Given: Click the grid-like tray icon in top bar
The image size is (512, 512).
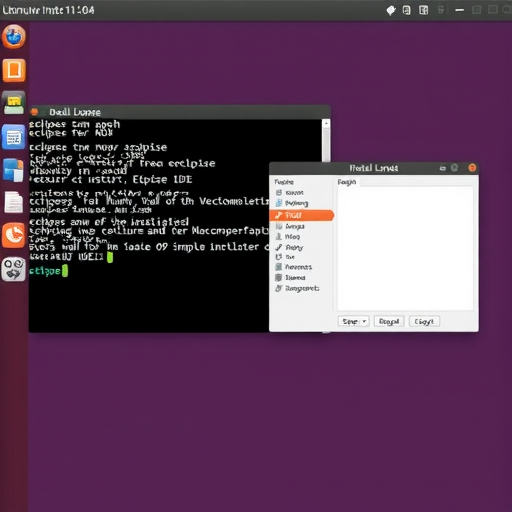Looking at the screenshot, I should pos(424,10).
